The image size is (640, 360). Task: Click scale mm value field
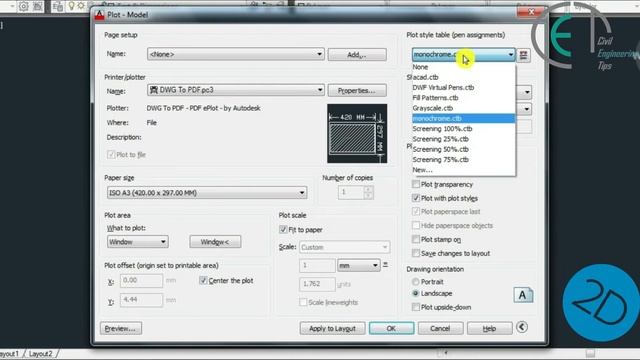pyautogui.click(x=317, y=265)
